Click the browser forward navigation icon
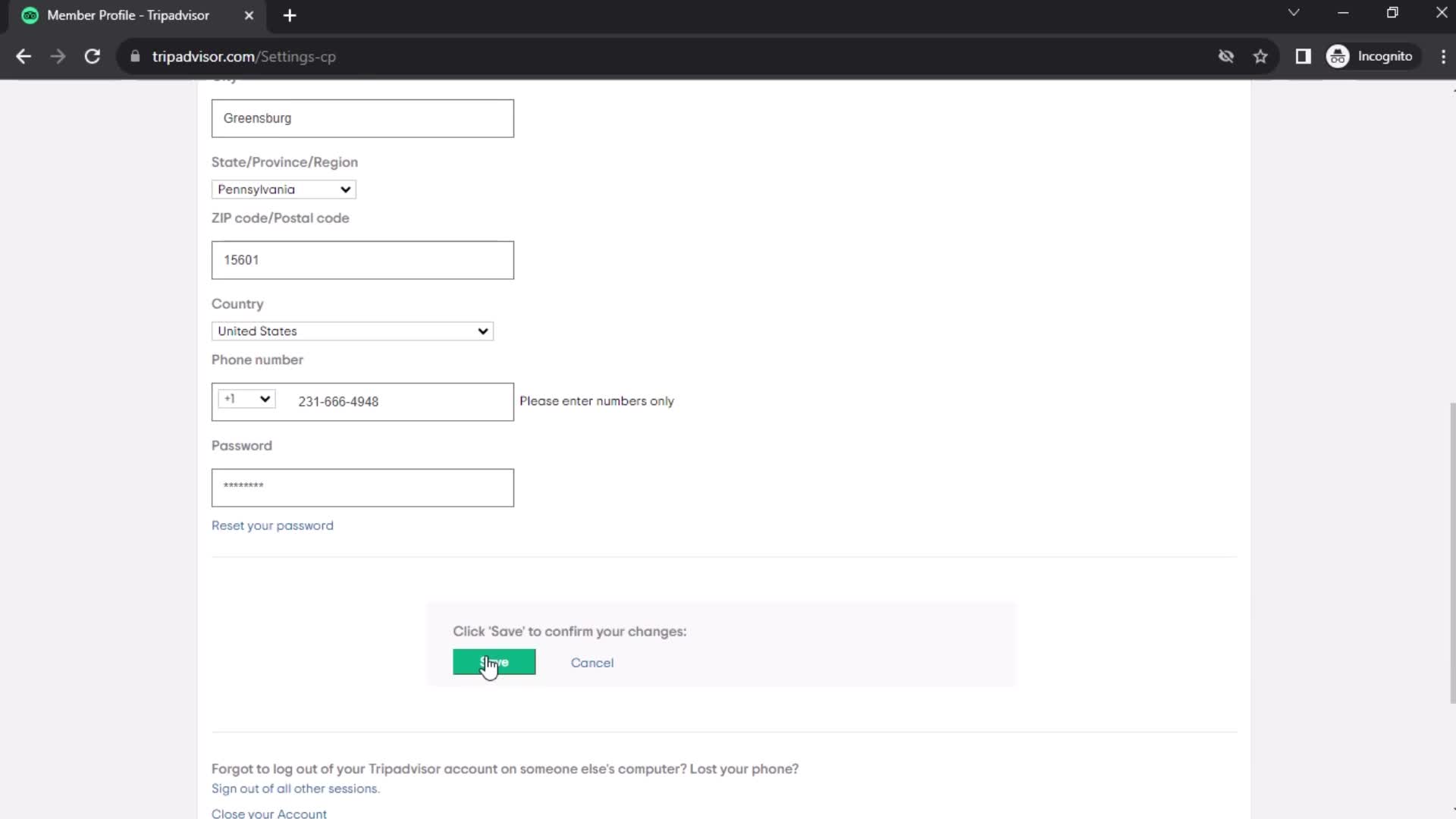The image size is (1456, 819). (x=58, y=56)
